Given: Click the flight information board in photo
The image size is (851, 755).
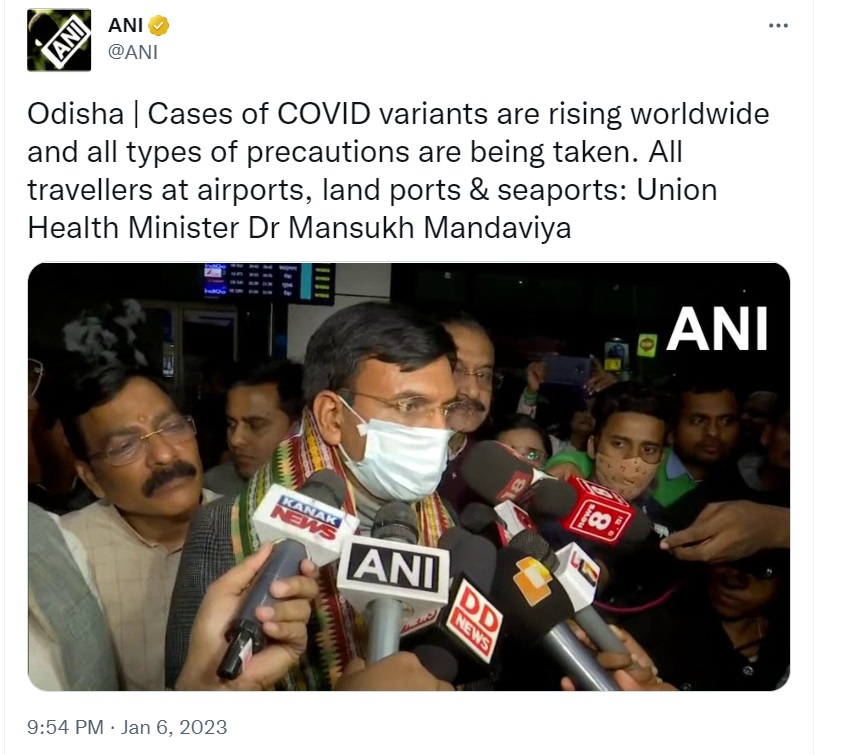Looking at the screenshot, I should click(269, 282).
